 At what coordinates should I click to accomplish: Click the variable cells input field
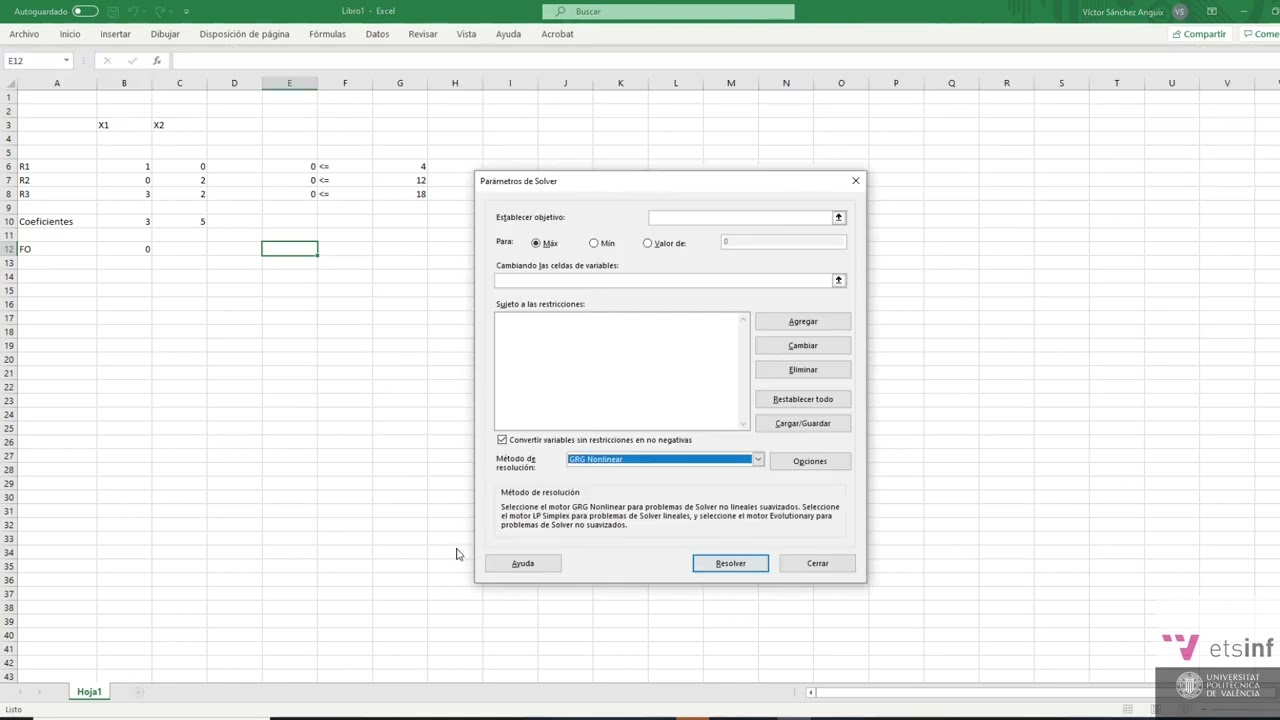pos(663,281)
